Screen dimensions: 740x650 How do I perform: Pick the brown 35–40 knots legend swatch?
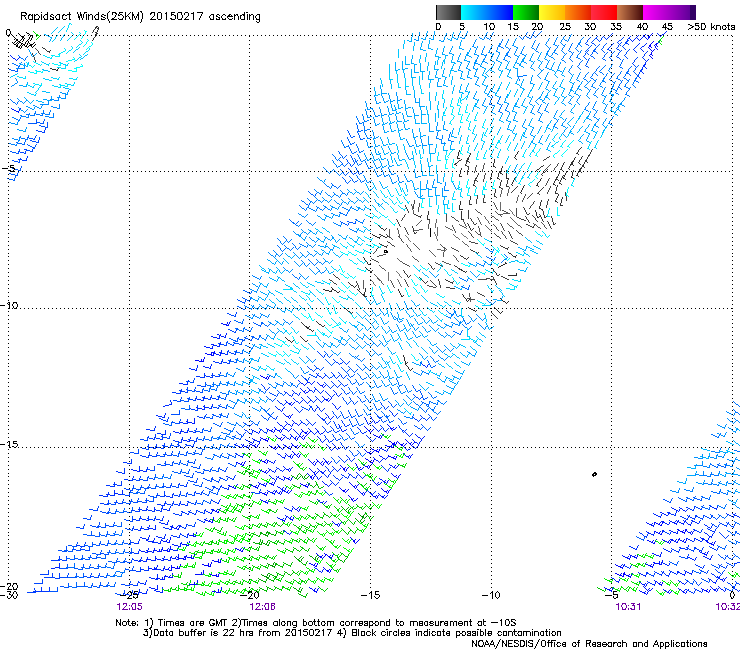pyautogui.click(x=630, y=12)
